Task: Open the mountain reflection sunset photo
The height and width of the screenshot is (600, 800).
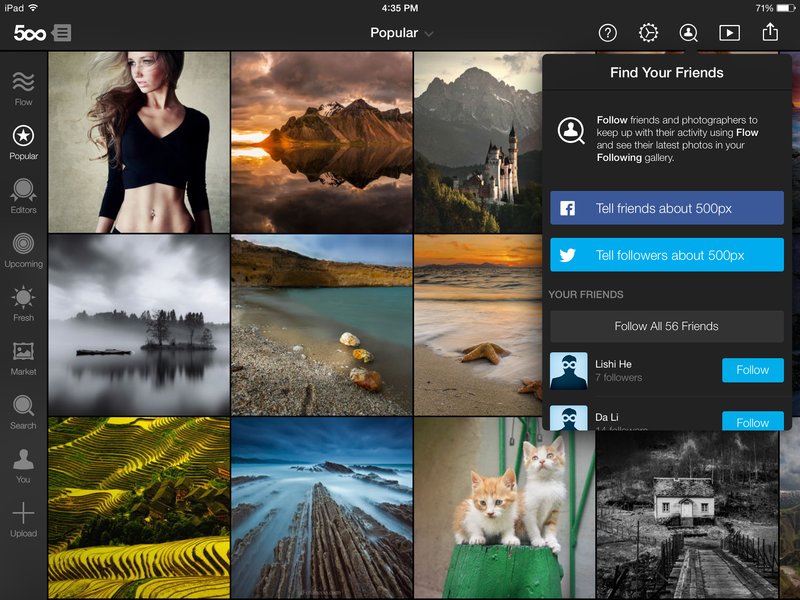Action: (x=321, y=142)
